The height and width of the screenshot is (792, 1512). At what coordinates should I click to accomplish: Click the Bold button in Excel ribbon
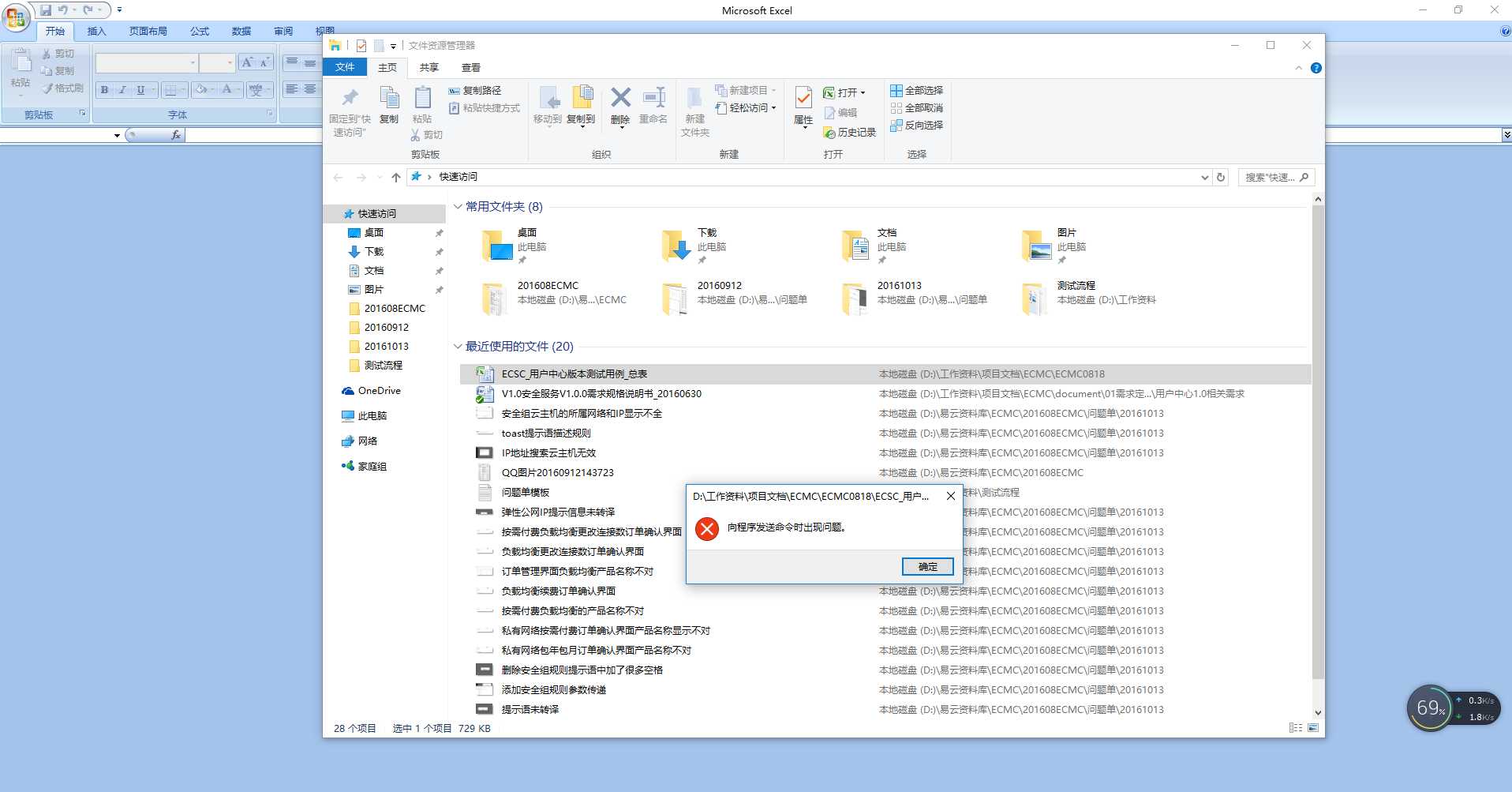(104, 90)
